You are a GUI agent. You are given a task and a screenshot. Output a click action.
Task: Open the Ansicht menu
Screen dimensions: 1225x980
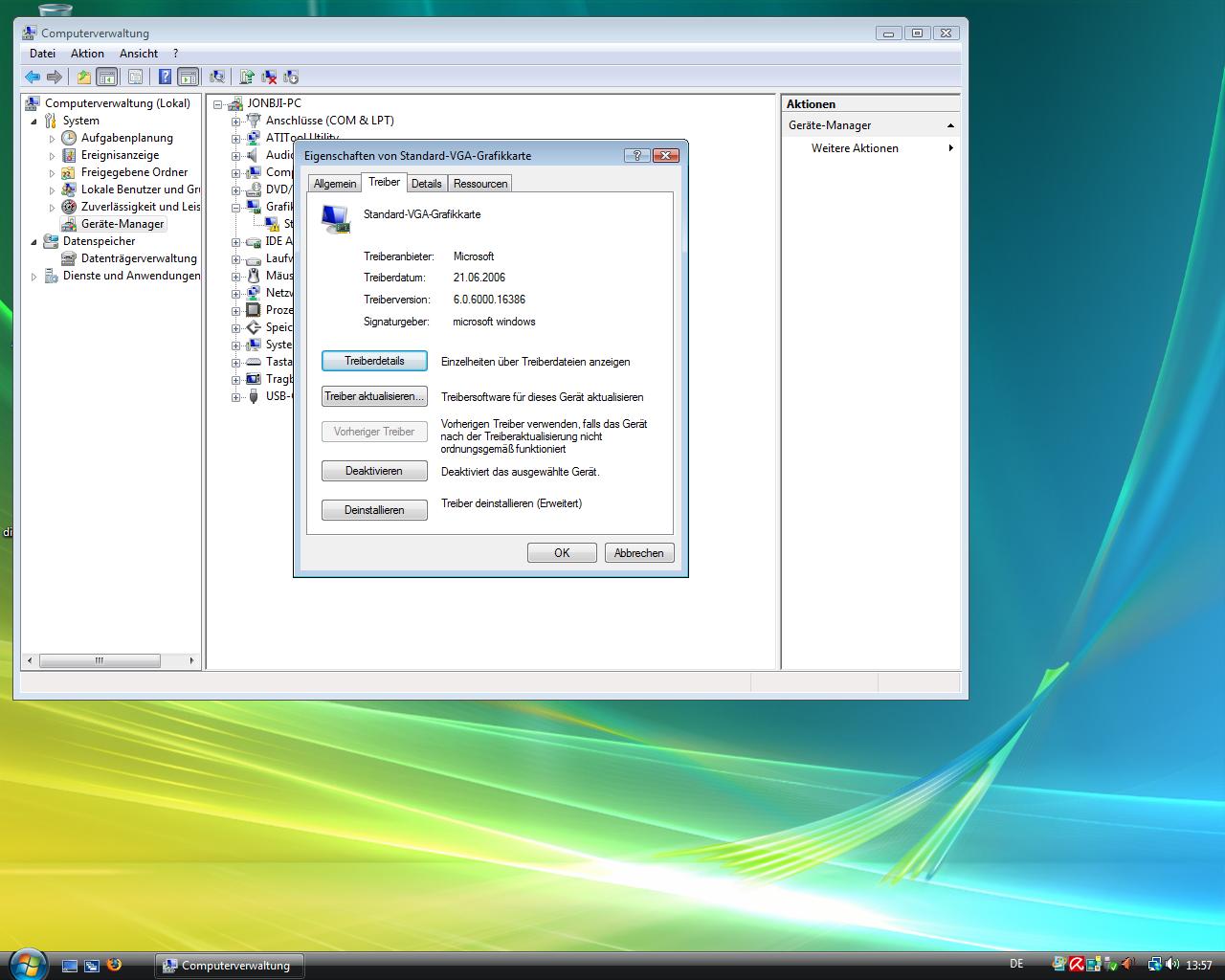pos(139,54)
